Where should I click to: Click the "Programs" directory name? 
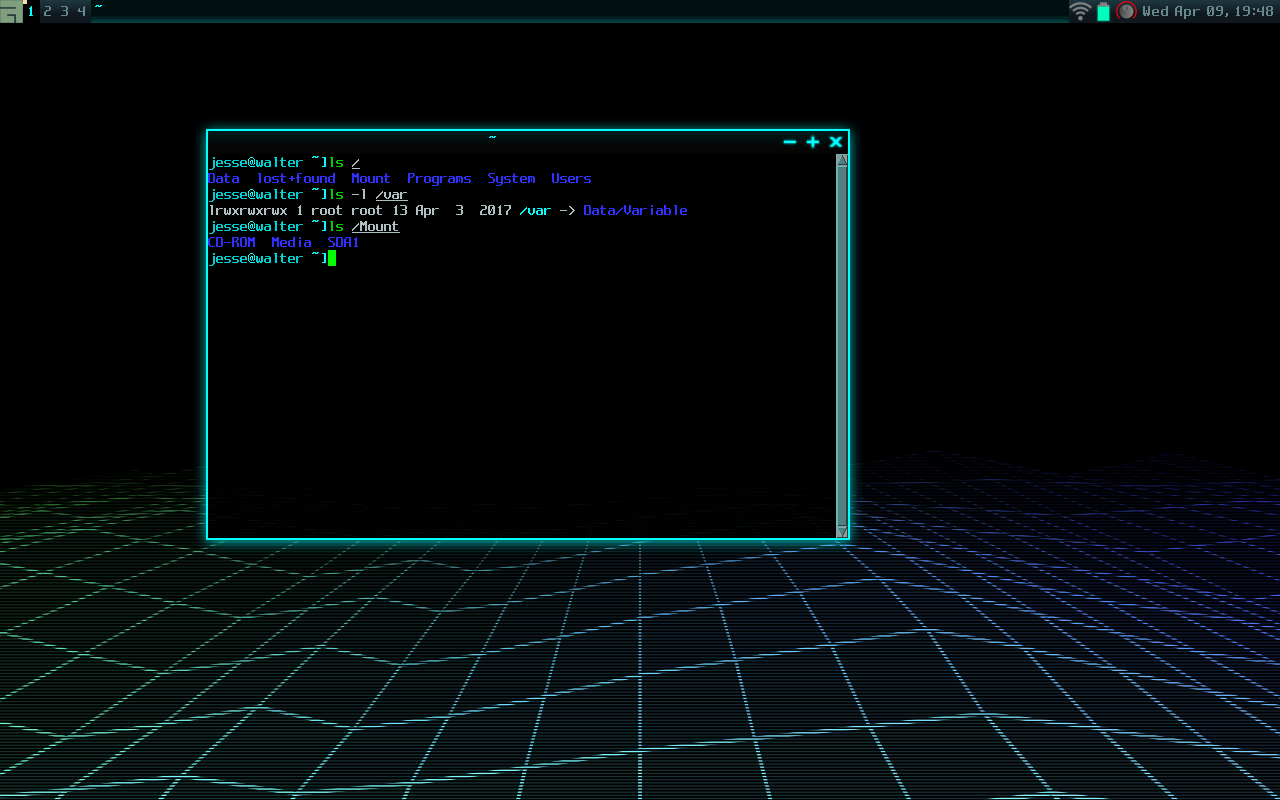(x=439, y=178)
